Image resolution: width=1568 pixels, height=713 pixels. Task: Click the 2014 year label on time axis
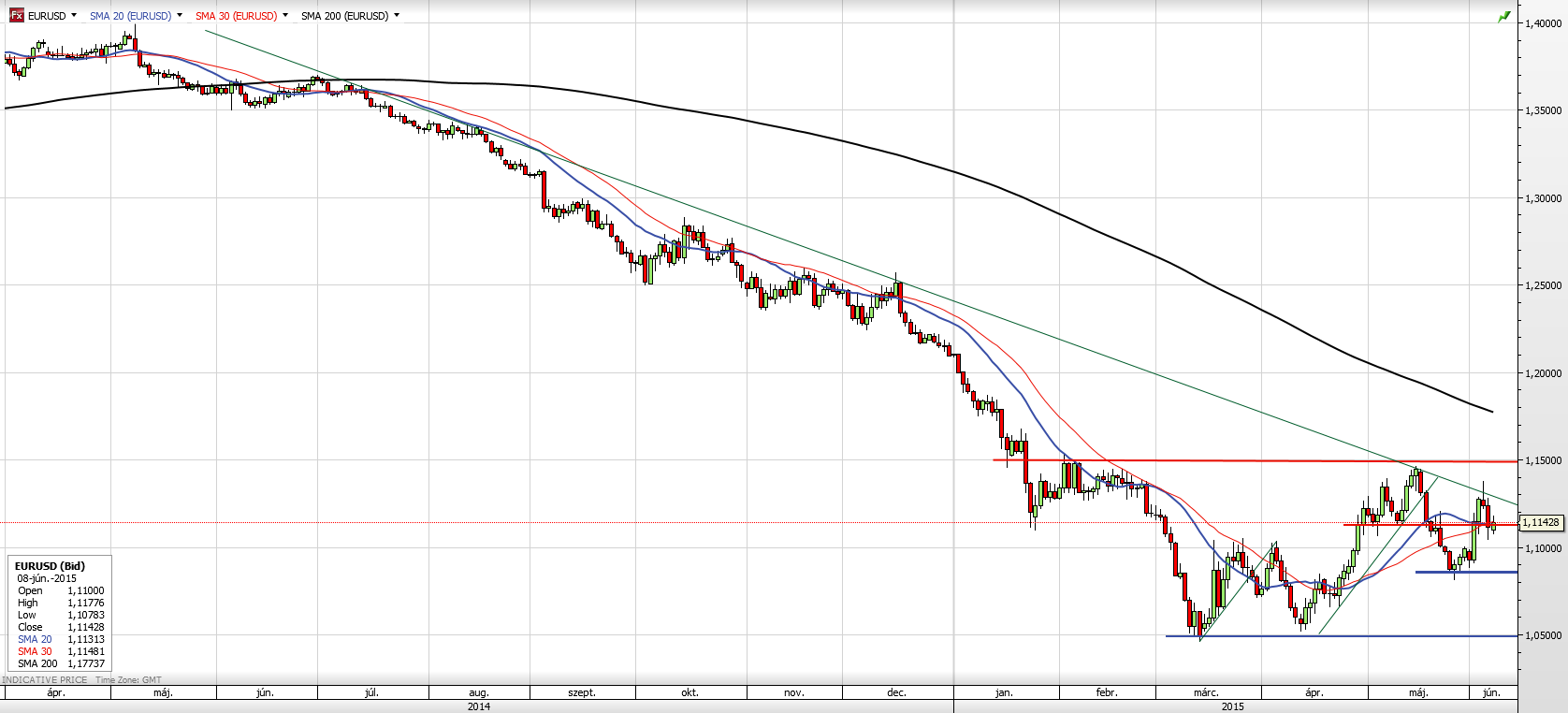pos(479,706)
